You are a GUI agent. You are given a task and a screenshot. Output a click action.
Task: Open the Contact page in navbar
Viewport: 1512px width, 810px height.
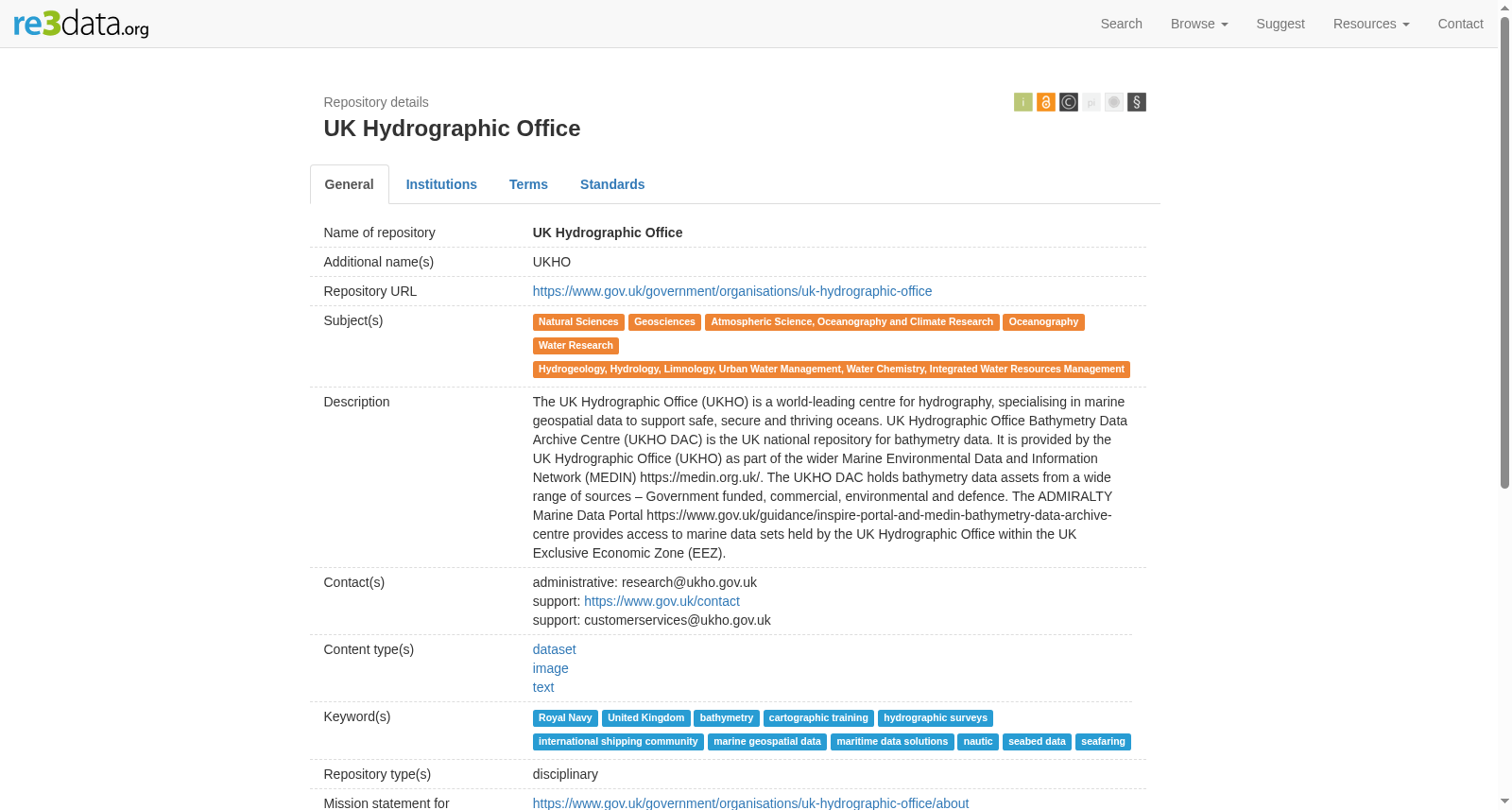tap(1460, 24)
